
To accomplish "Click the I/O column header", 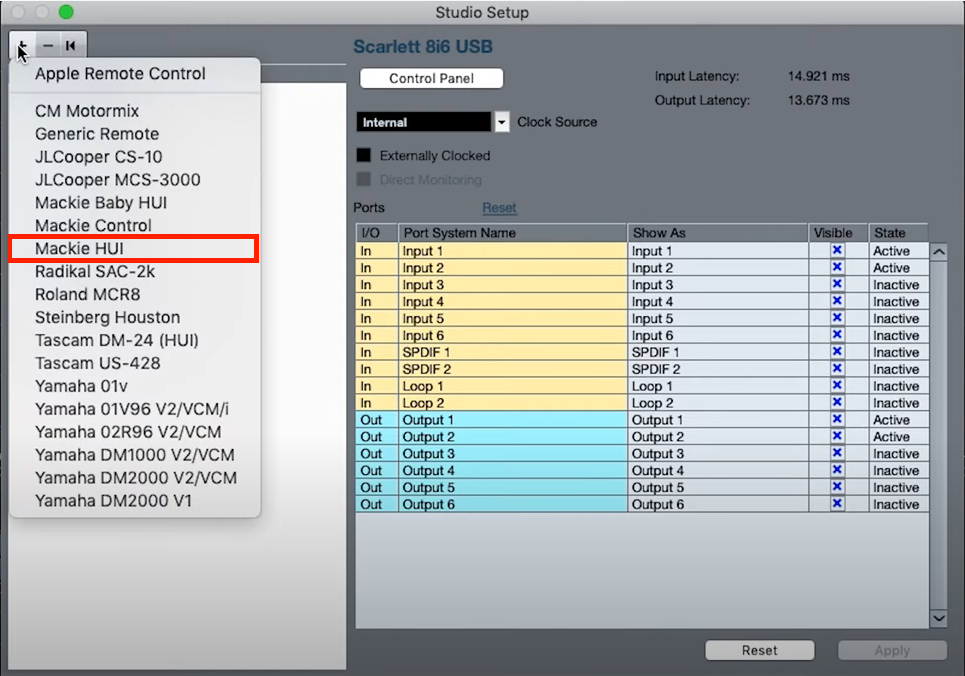I will click(377, 233).
